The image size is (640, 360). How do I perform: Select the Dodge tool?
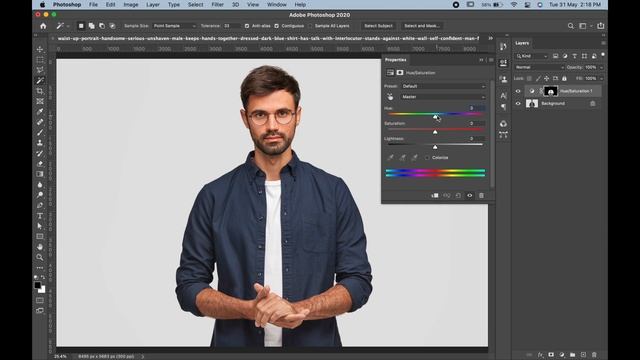[x=40, y=195]
